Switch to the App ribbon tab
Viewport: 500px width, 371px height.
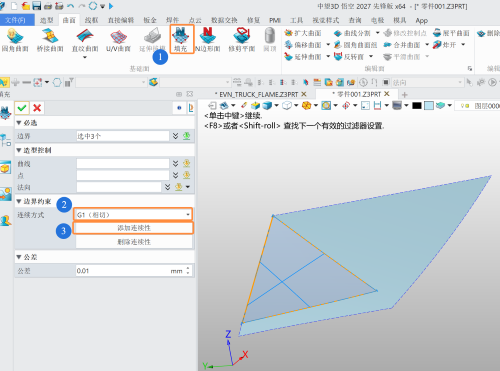[x=422, y=20]
